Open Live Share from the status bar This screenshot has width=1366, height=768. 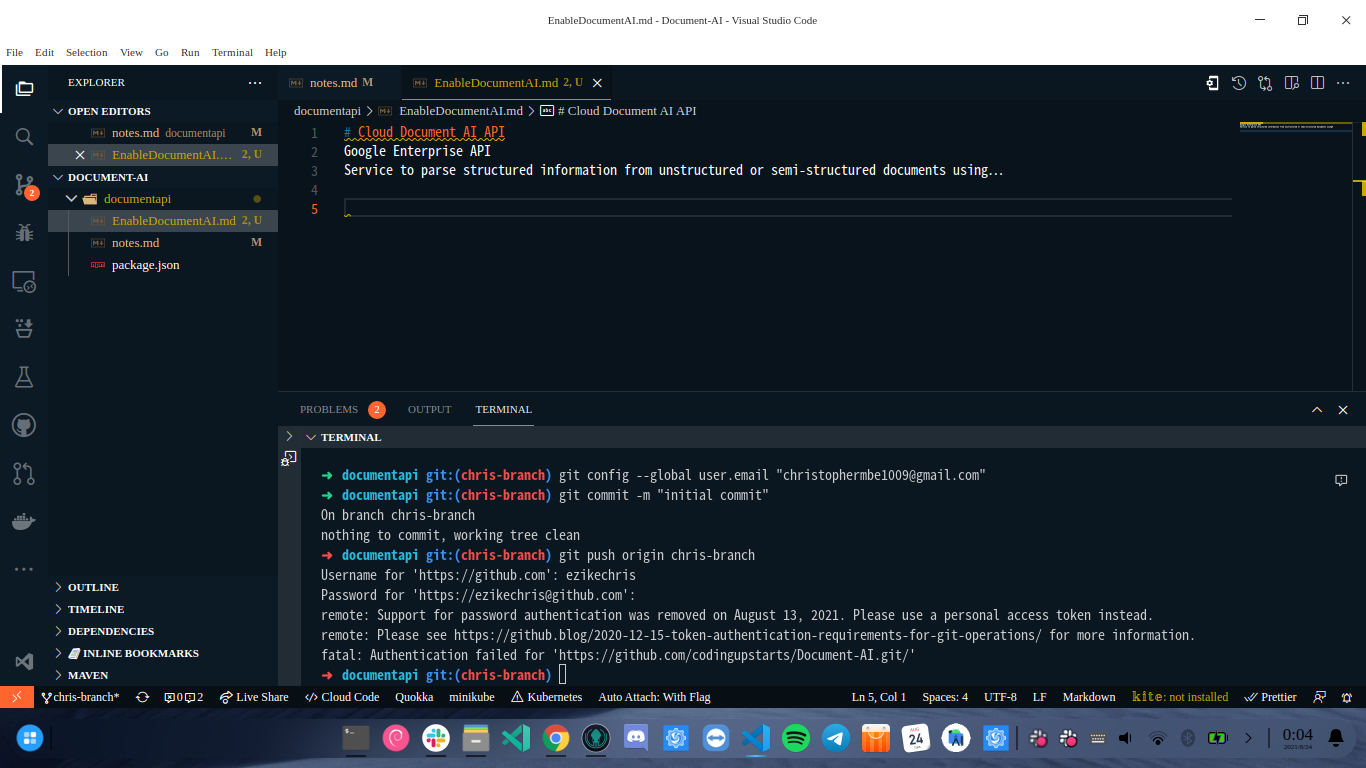pos(254,697)
